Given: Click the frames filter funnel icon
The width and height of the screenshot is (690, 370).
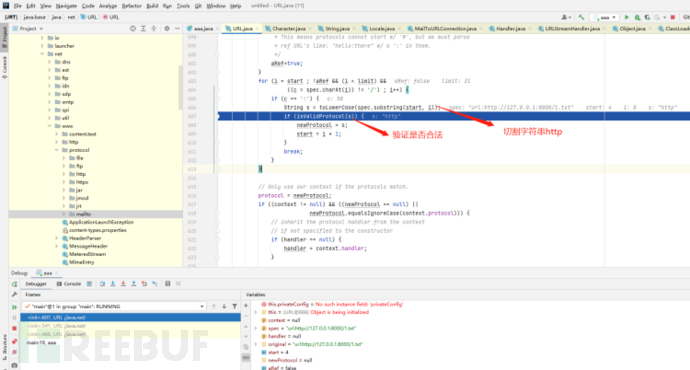Looking at the screenshot, I should pyautogui.click(x=235, y=306).
